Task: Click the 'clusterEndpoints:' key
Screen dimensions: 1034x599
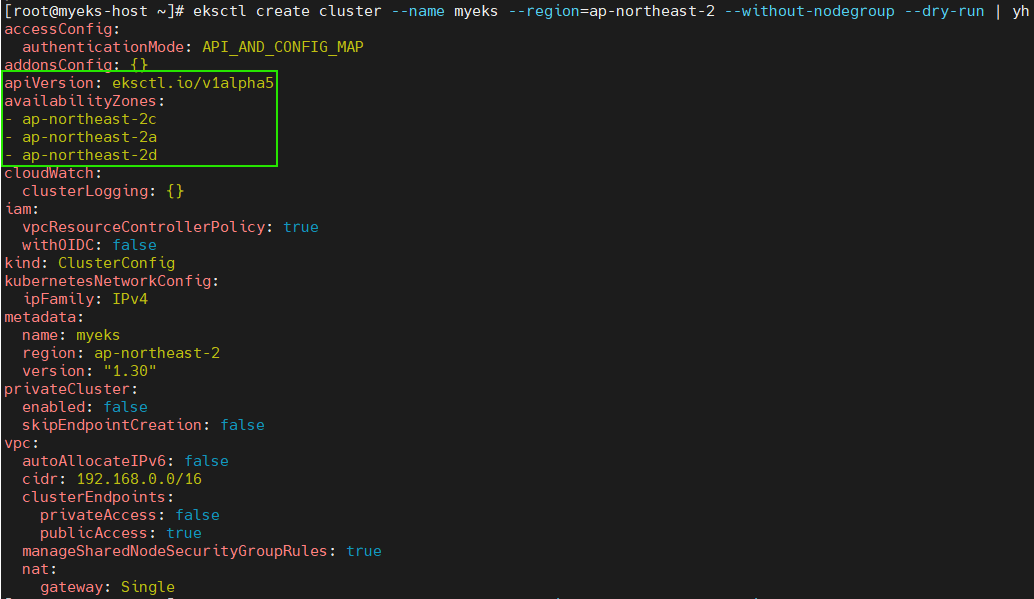Action: click(x=98, y=497)
